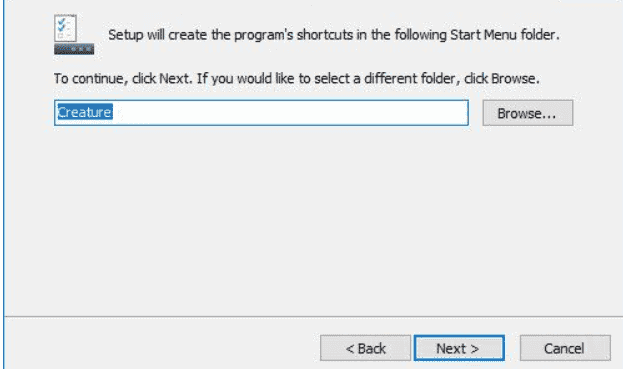The width and height of the screenshot is (623, 369).
Task: Click the horizontal separator line above the buttons
Action: pyautogui.click(x=313, y=317)
